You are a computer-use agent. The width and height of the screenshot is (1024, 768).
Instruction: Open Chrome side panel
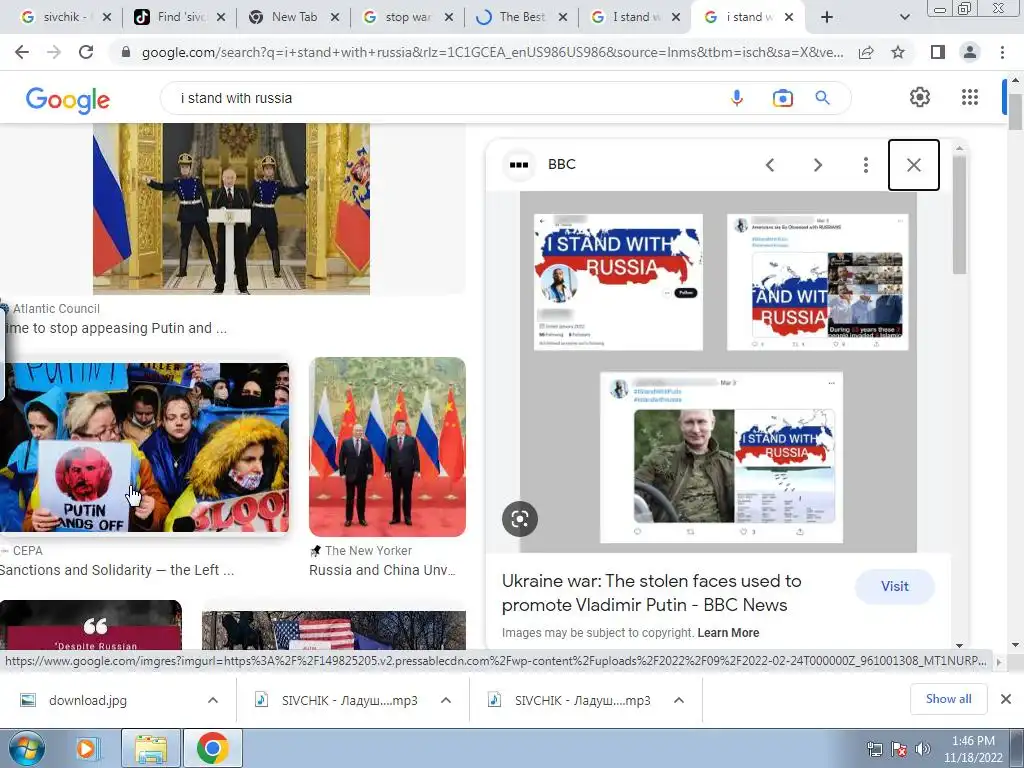tap(938, 52)
